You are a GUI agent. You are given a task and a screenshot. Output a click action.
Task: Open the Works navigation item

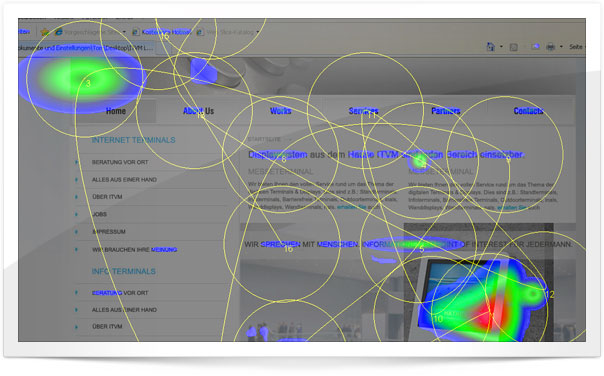click(280, 111)
